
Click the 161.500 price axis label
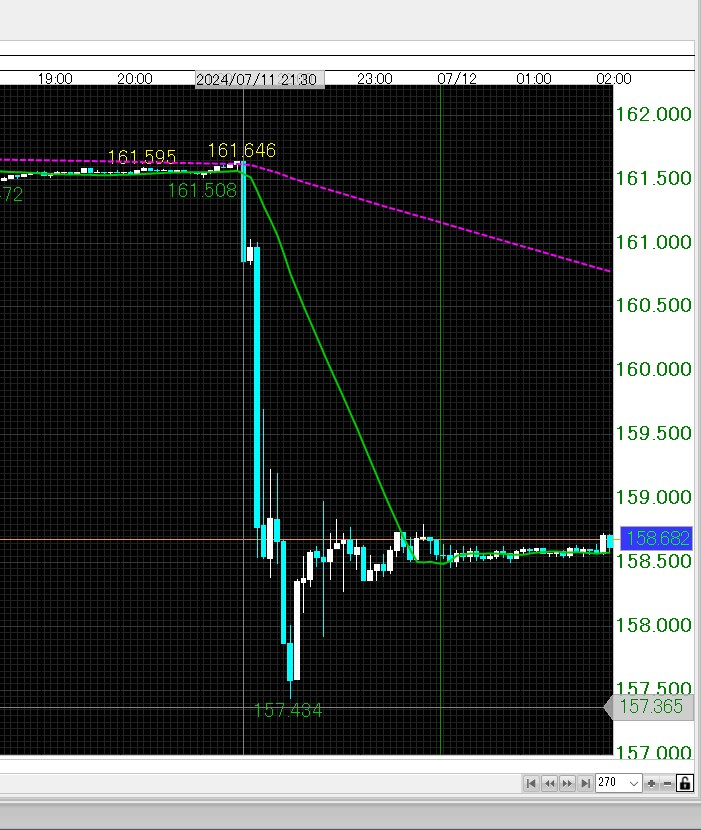[653, 178]
